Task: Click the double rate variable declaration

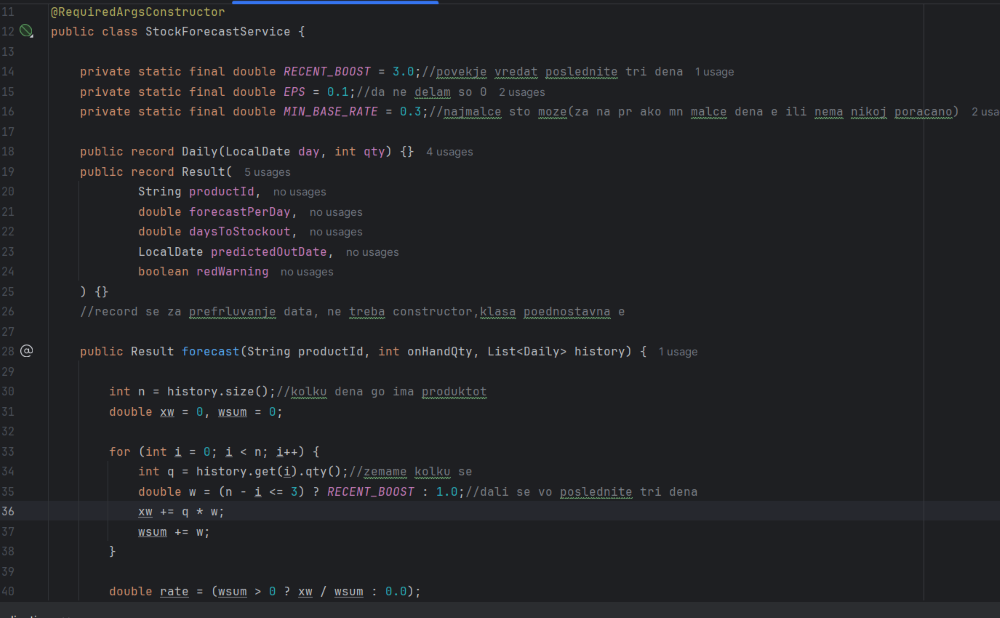Action: [x=174, y=592]
